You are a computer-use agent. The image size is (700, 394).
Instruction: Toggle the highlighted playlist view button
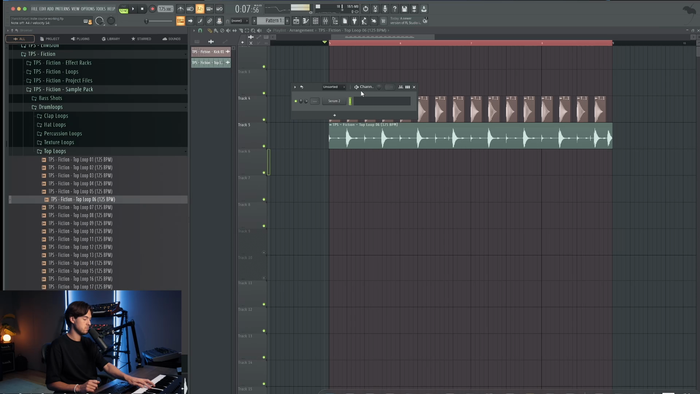click(x=180, y=21)
